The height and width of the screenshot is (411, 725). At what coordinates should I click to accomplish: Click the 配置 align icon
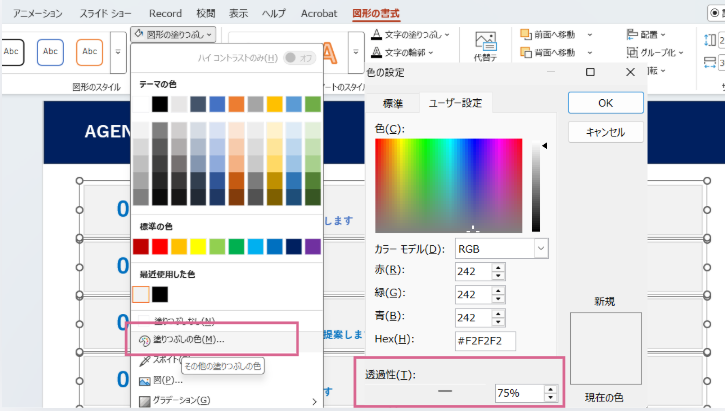pos(632,34)
